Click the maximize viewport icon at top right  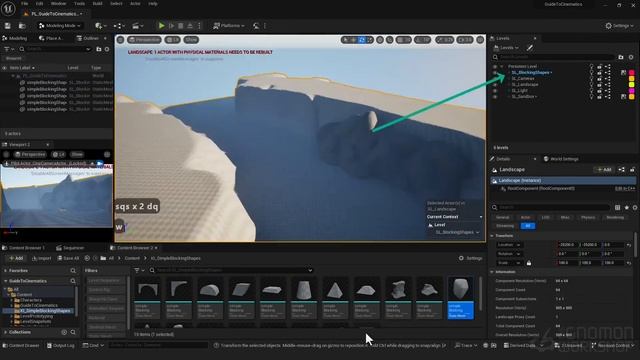[x=480, y=40]
